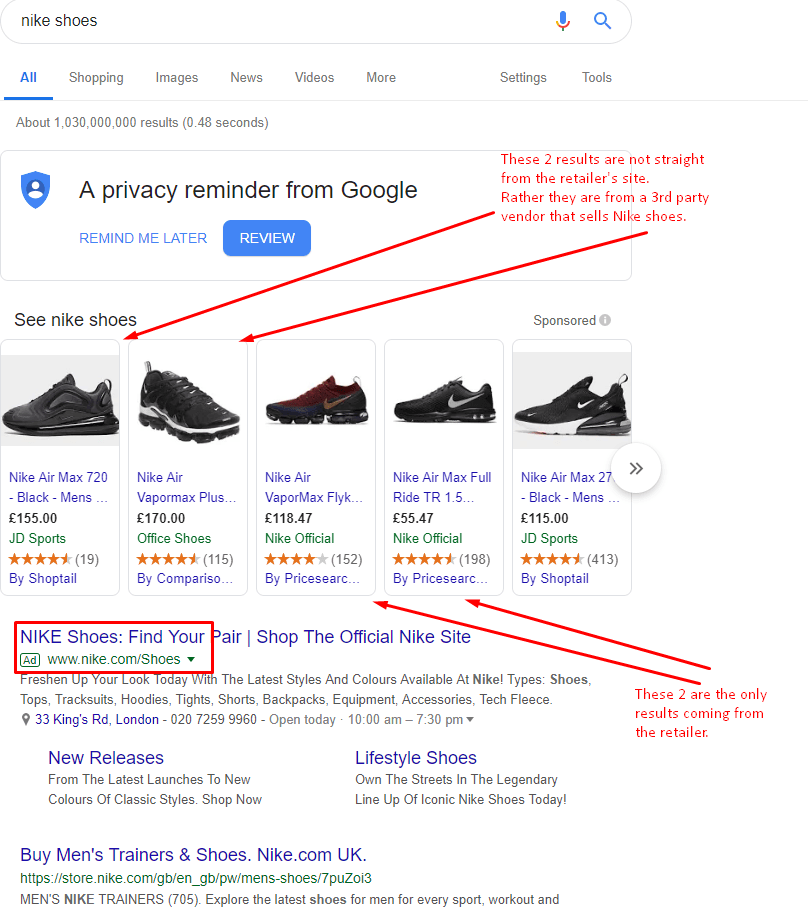The width and height of the screenshot is (808, 912).
Task: Choose REMIND ME LATER link
Action: click(x=143, y=238)
